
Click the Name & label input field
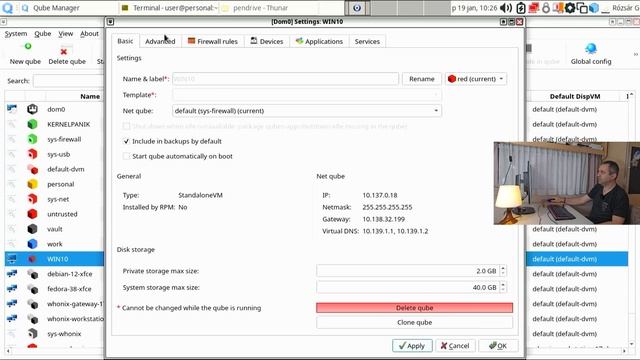[285, 79]
